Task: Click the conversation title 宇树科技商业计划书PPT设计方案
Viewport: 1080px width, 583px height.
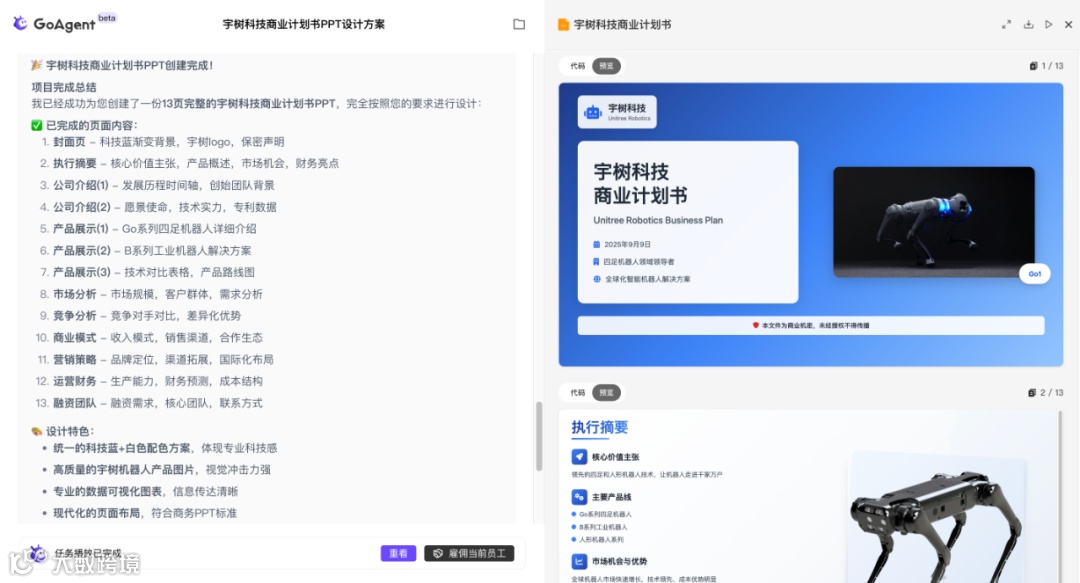Action: [304, 24]
